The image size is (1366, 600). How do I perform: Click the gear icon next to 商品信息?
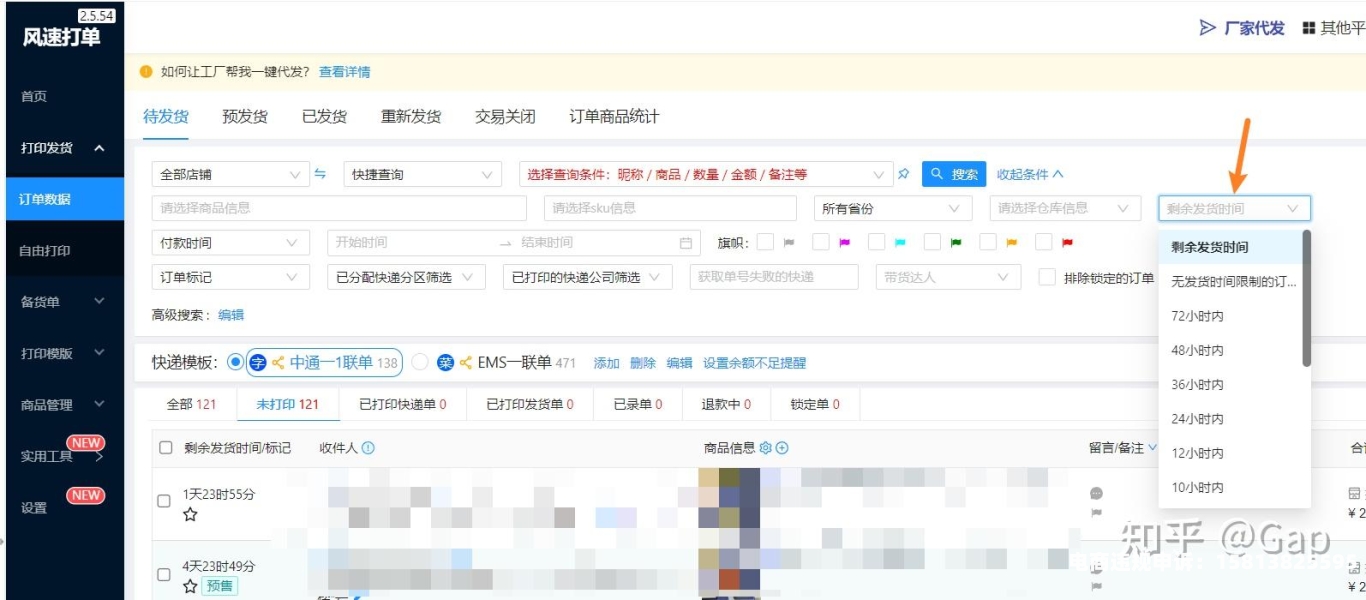click(766, 448)
